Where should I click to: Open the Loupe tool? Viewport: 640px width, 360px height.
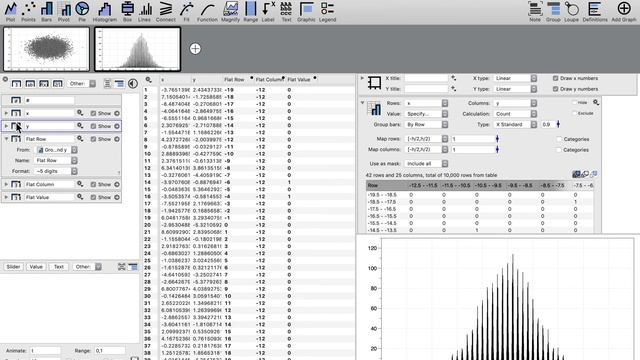tap(571, 11)
